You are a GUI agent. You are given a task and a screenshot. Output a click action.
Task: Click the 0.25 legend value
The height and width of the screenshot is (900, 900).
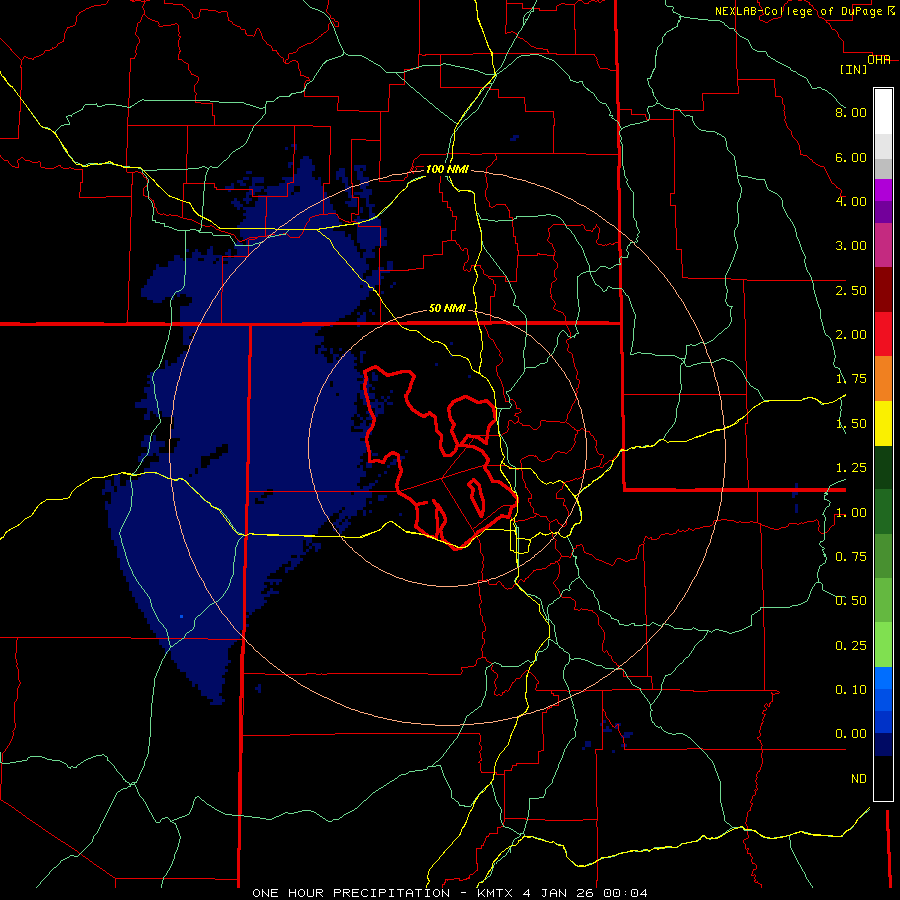[x=851, y=646]
